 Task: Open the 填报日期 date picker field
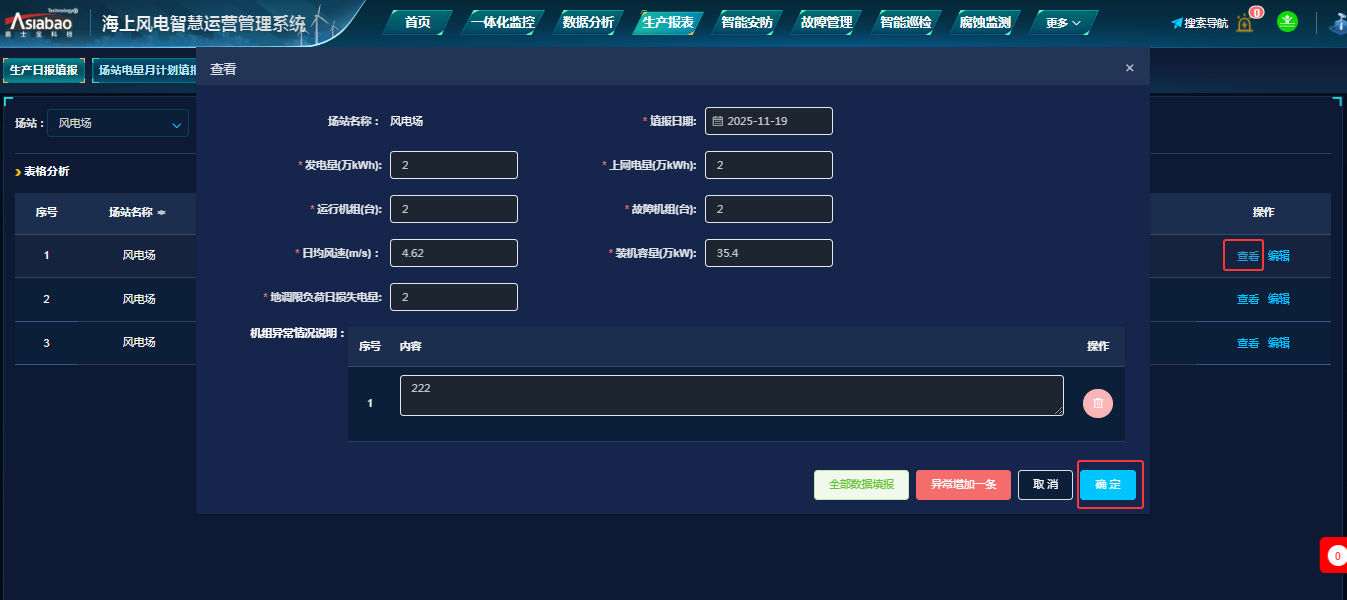[768, 121]
